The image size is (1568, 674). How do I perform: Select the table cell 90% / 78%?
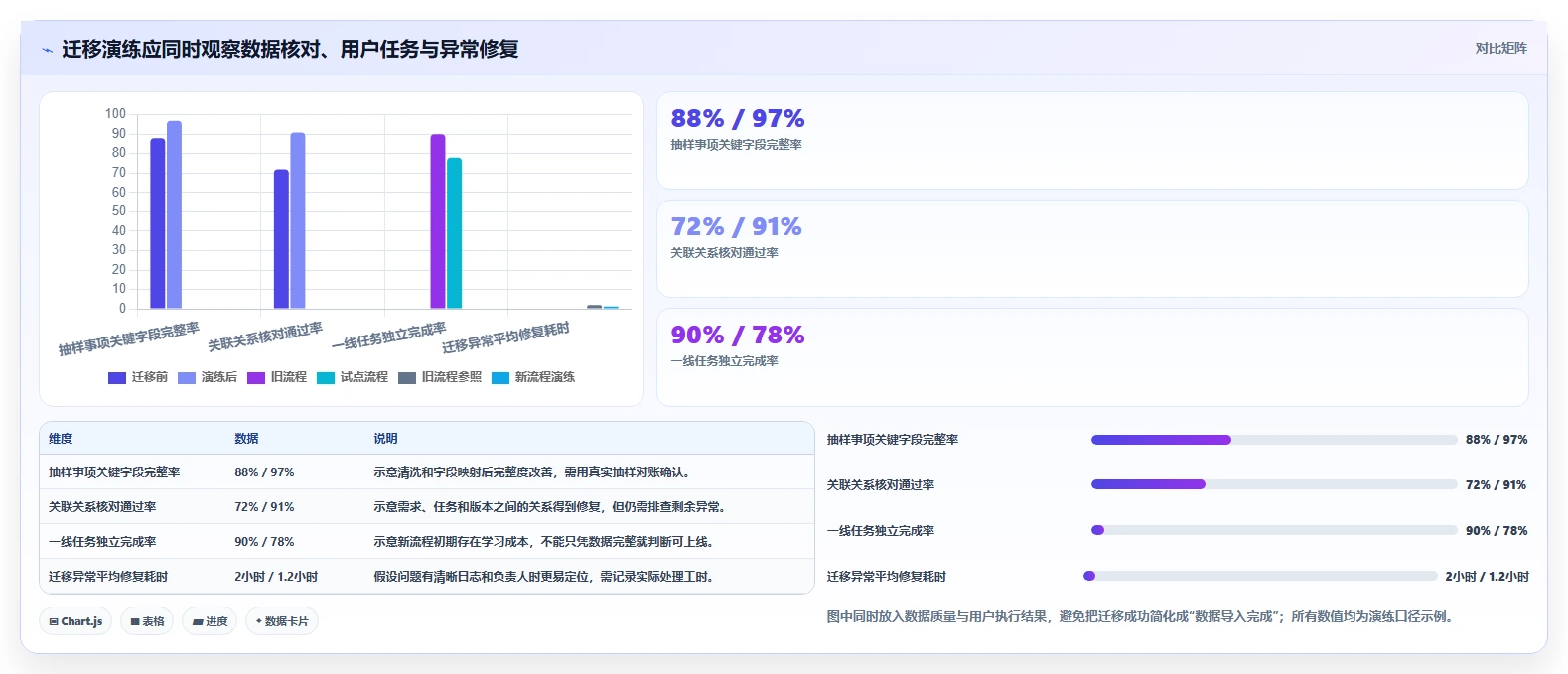point(264,542)
